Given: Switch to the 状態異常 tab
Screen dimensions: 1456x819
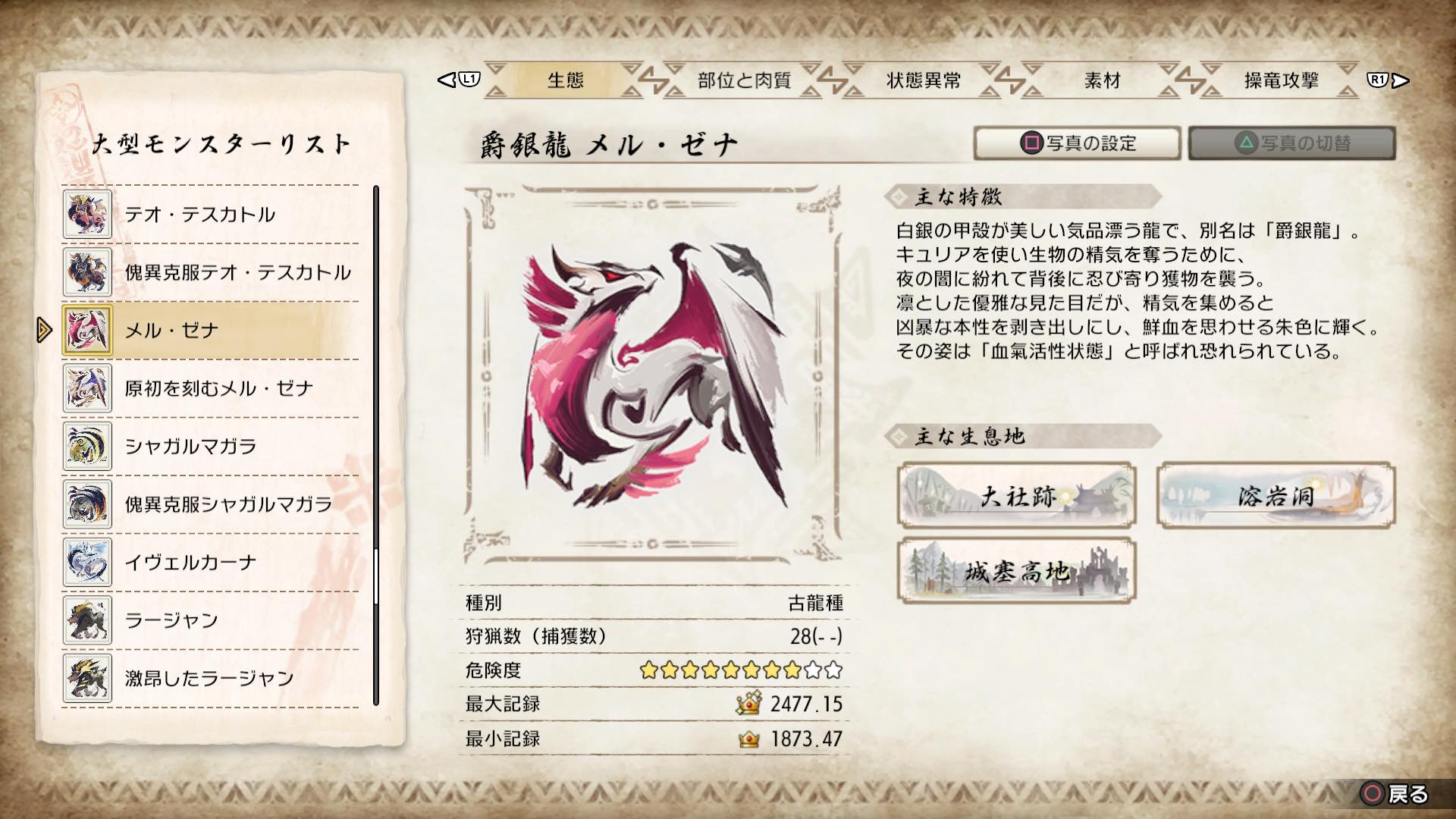Looking at the screenshot, I should click(x=923, y=80).
